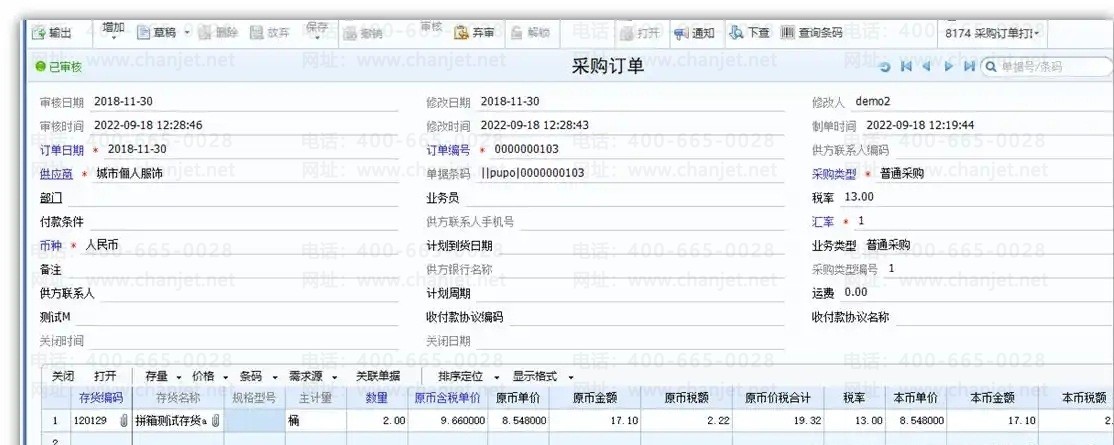
Task: Click attachment clip next to 存货编码 120129
Action: [124, 422]
